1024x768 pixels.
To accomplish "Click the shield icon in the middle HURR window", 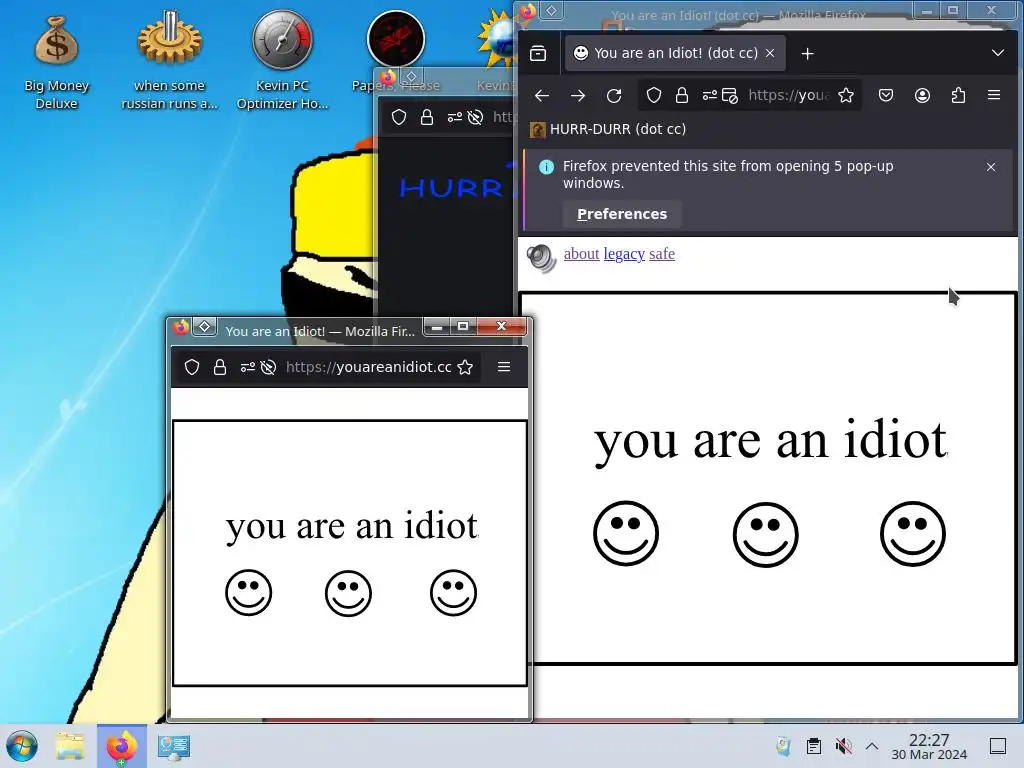I will pos(399,117).
